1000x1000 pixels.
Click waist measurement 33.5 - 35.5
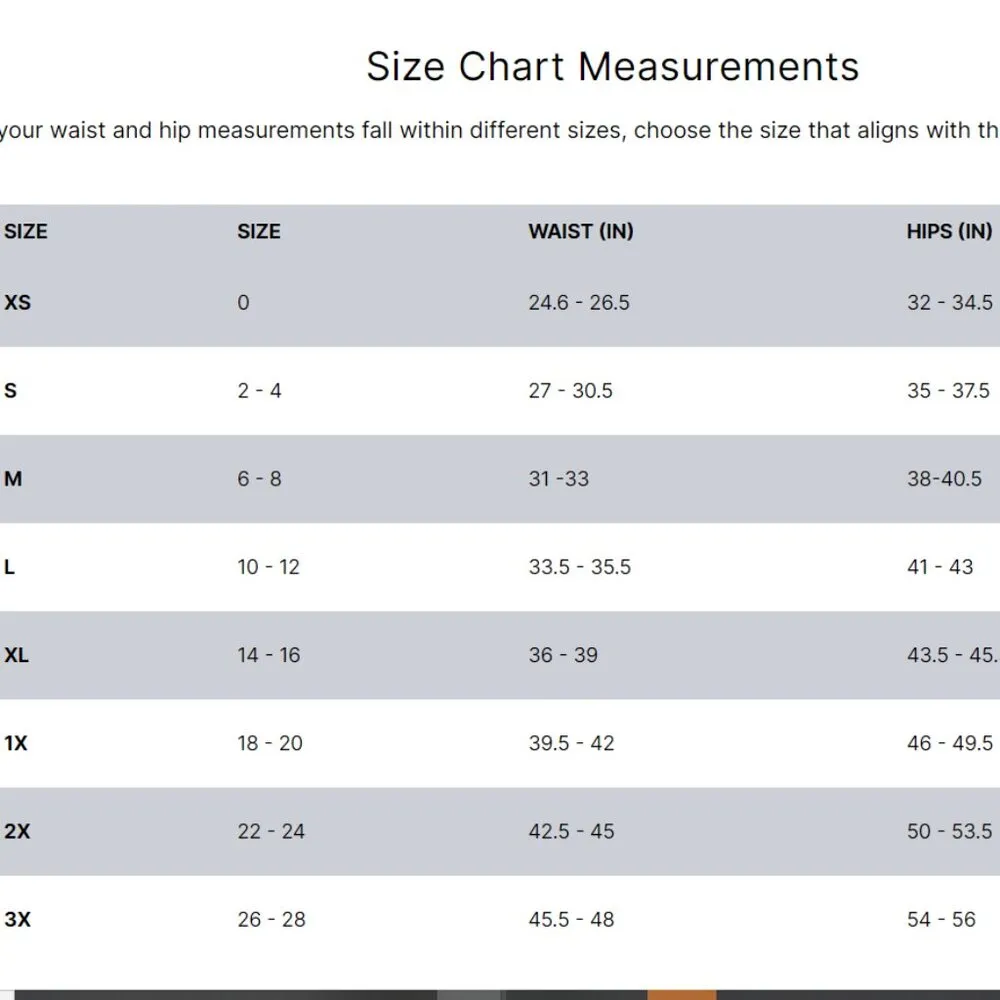pyautogui.click(x=579, y=567)
